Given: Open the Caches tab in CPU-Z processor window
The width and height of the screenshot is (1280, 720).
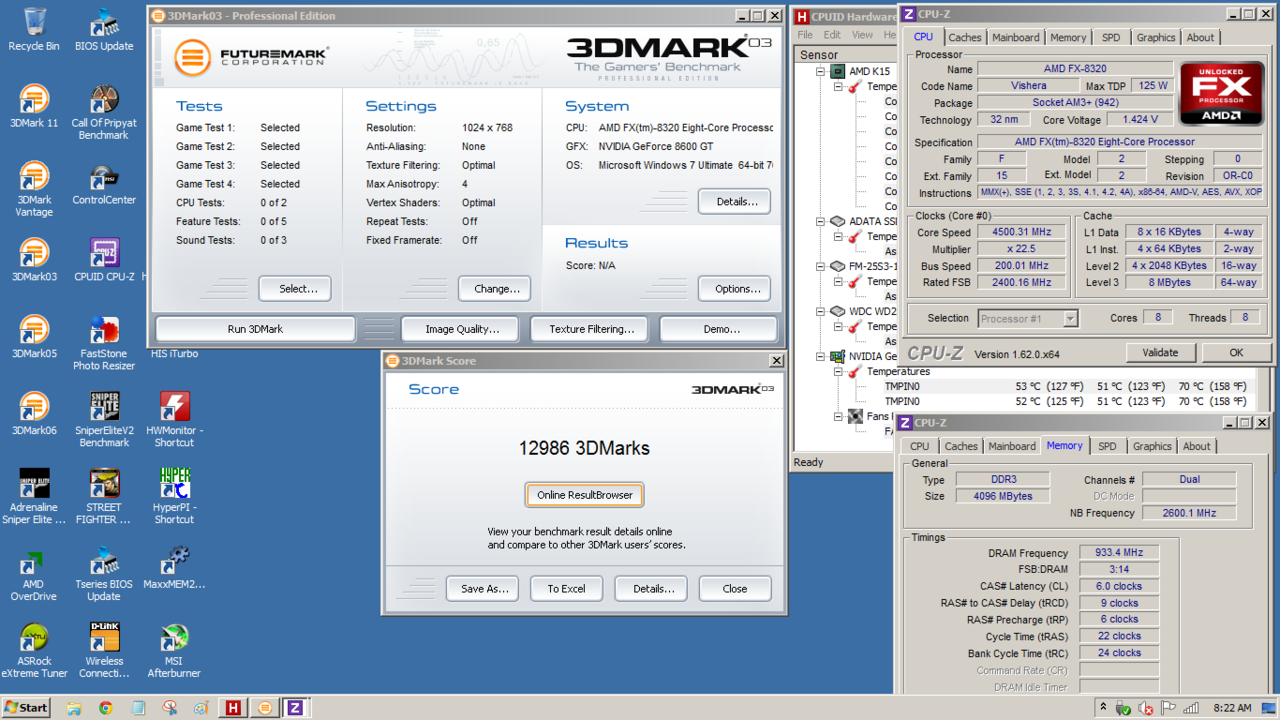Looking at the screenshot, I should point(965,37).
